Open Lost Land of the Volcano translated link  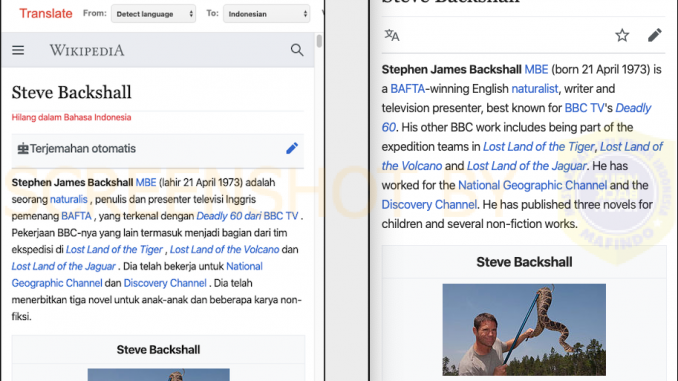point(224,250)
